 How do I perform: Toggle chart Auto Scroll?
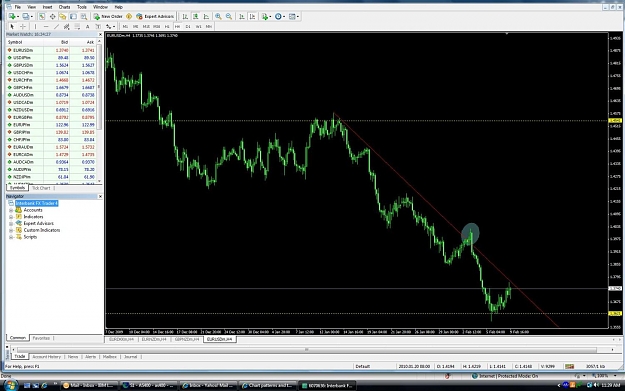point(242,16)
